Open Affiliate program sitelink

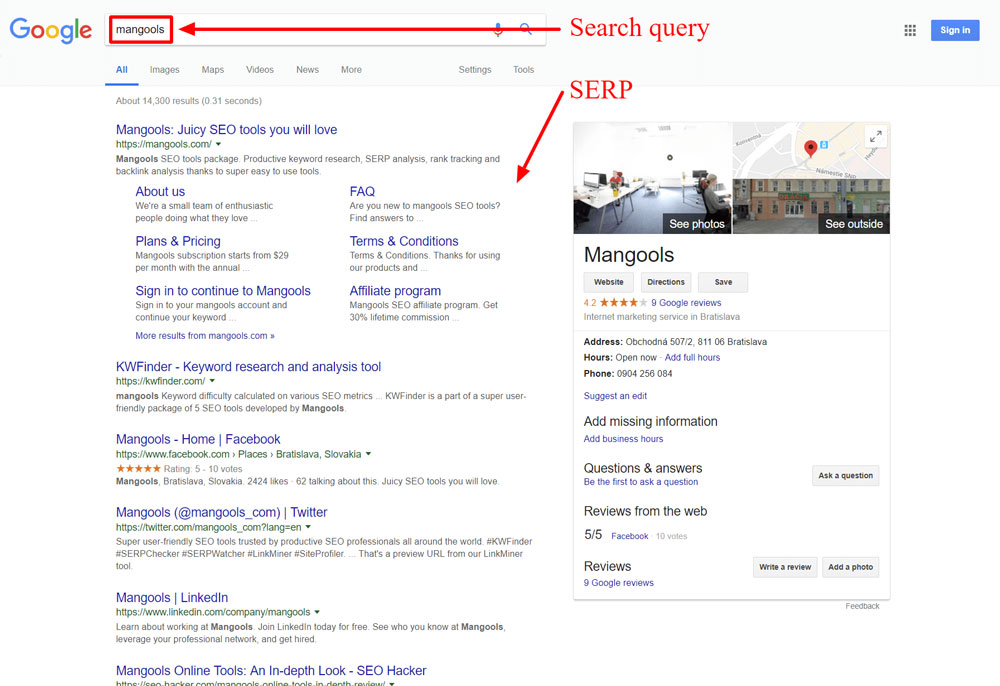point(395,291)
